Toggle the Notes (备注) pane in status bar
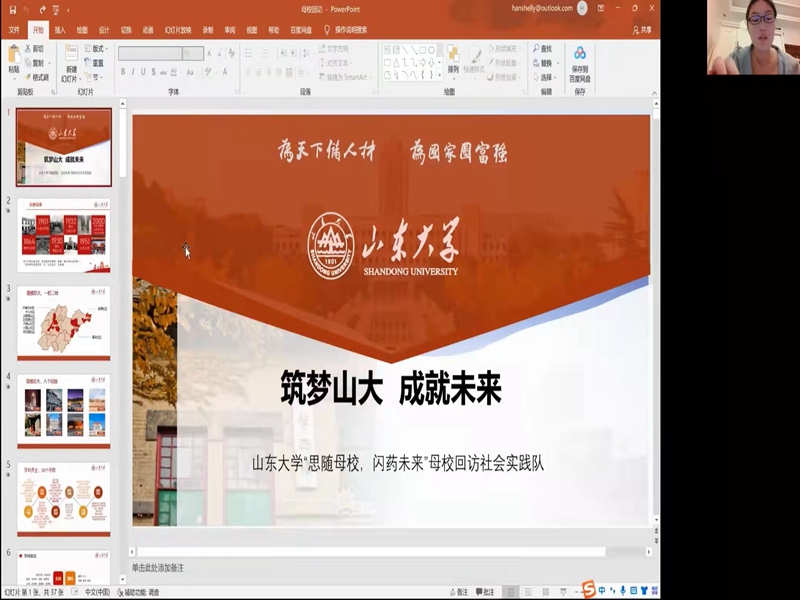The height and width of the screenshot is (600, 800). point(456,592)
